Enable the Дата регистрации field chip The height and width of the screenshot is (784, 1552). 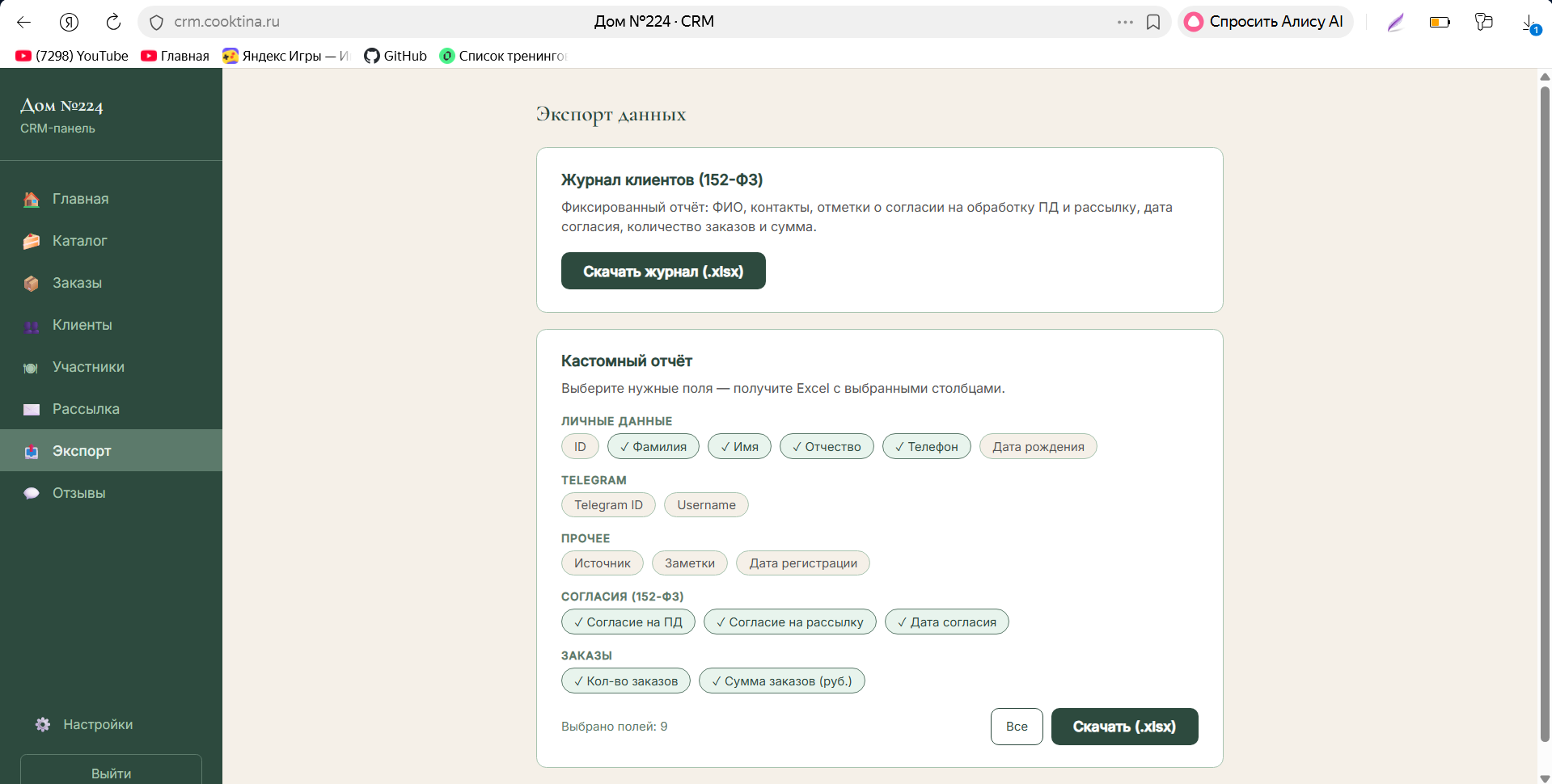tap(802, 563)
